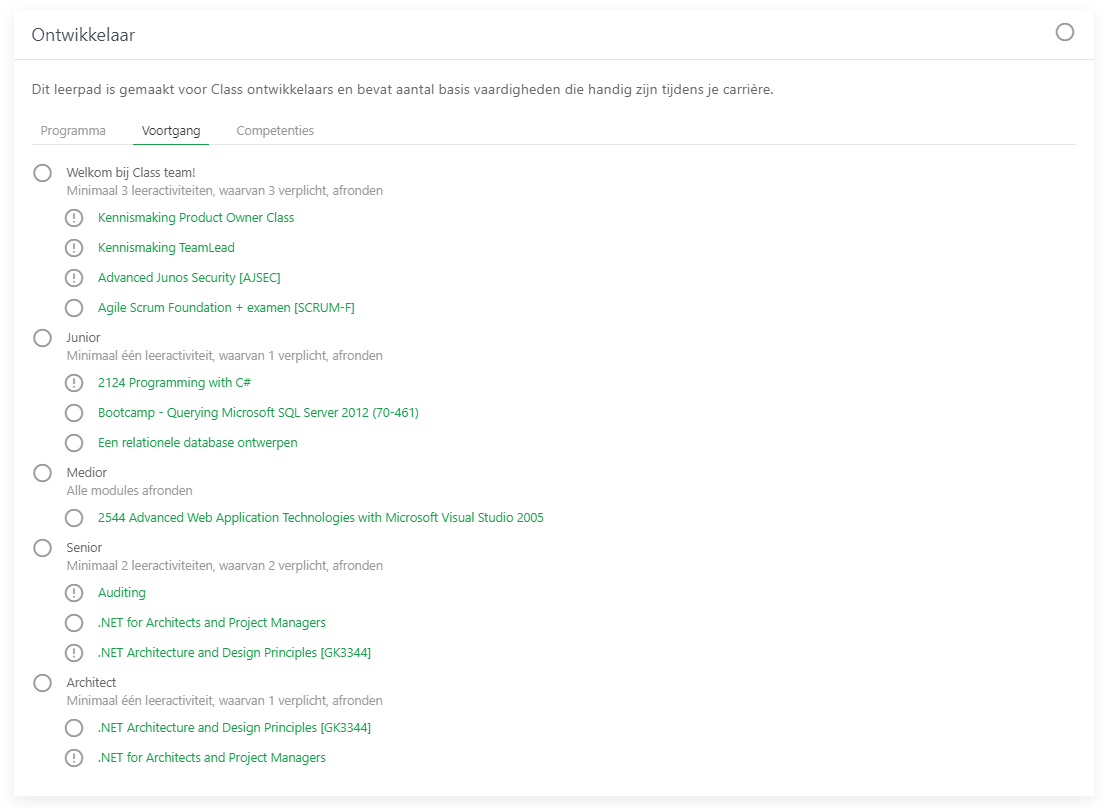
Task: Click exclamation icon beside Kennismaking Product Owner Class
Action: point(74,218)
